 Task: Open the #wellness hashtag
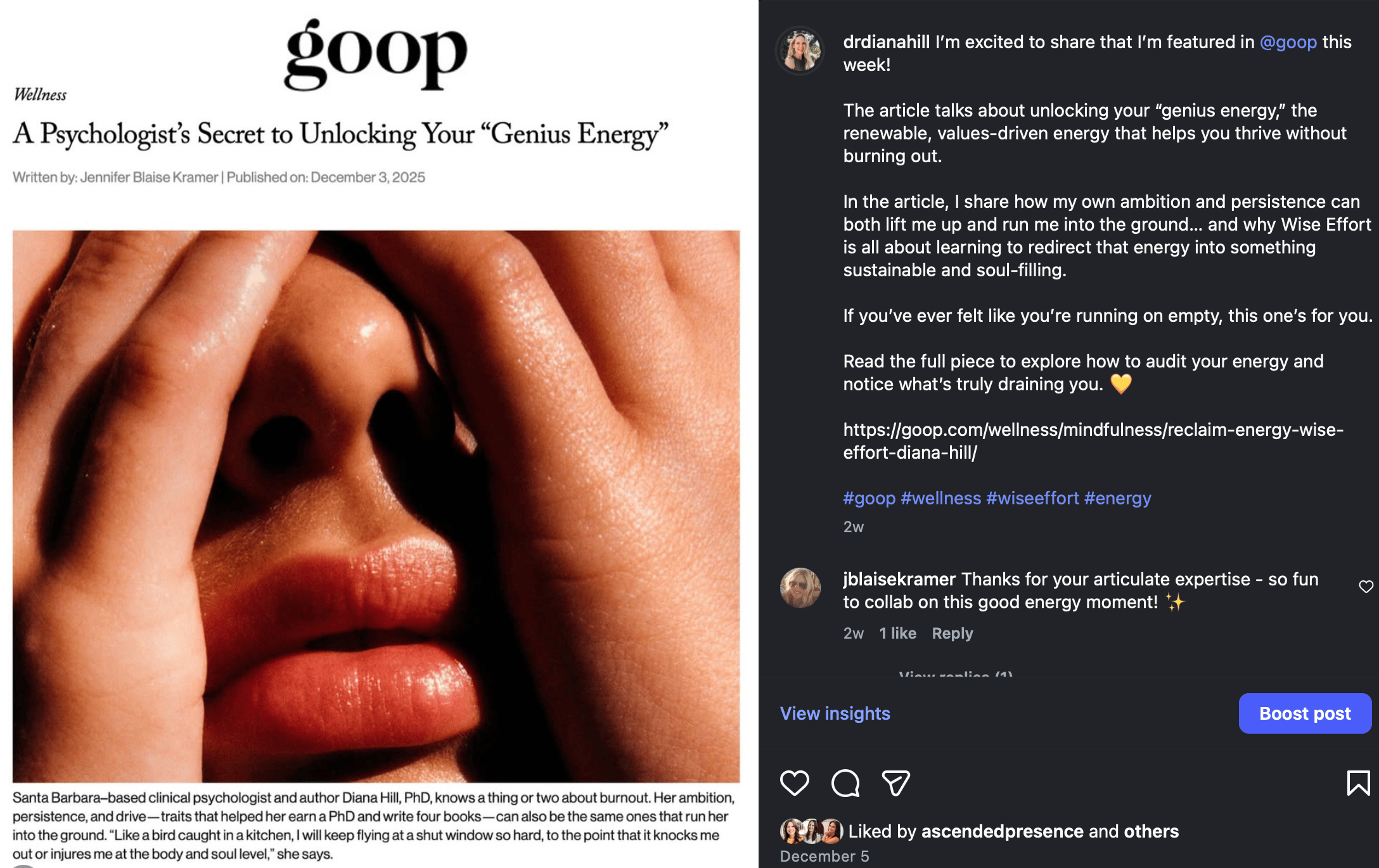940,498
